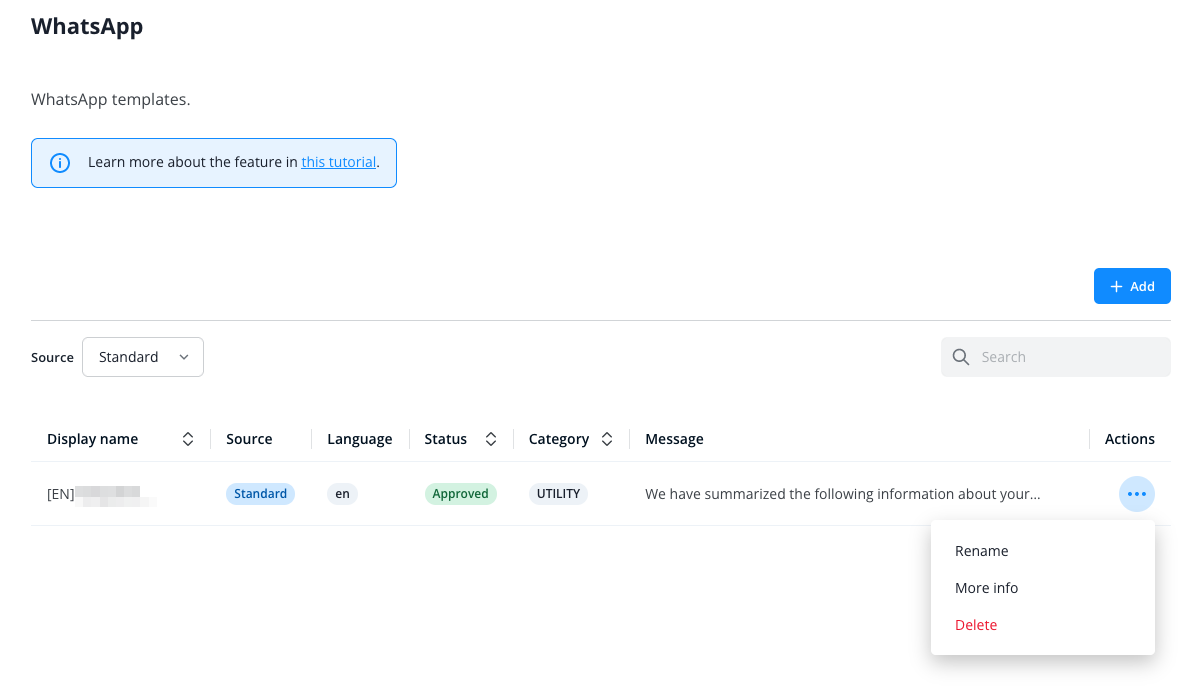This screenshot has height=694, width=1189.
Task: Focus the Search input field
Action: pyautogui.click(x=1056, y=357)
